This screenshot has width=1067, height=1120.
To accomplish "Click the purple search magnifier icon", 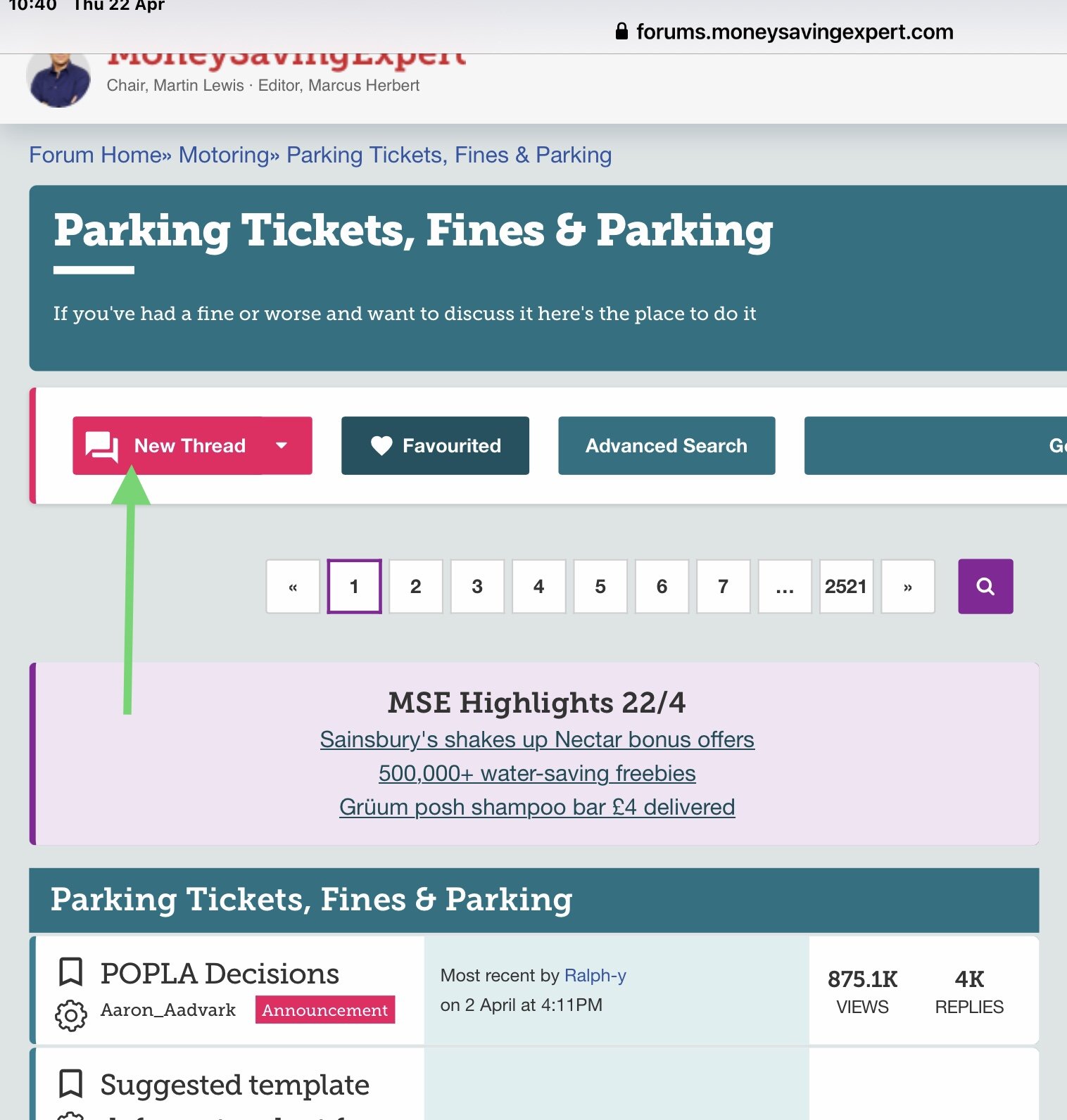I will tap(985, 586).
